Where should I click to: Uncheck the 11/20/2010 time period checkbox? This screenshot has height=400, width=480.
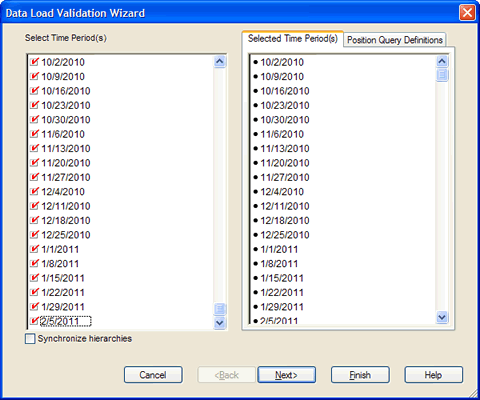tap(34, 163)
